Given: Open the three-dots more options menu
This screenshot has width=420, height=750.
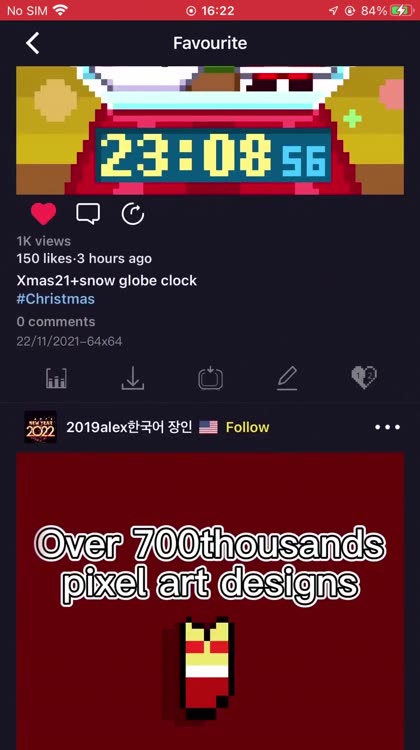Looking at the screenshot, I should (387, 427).
